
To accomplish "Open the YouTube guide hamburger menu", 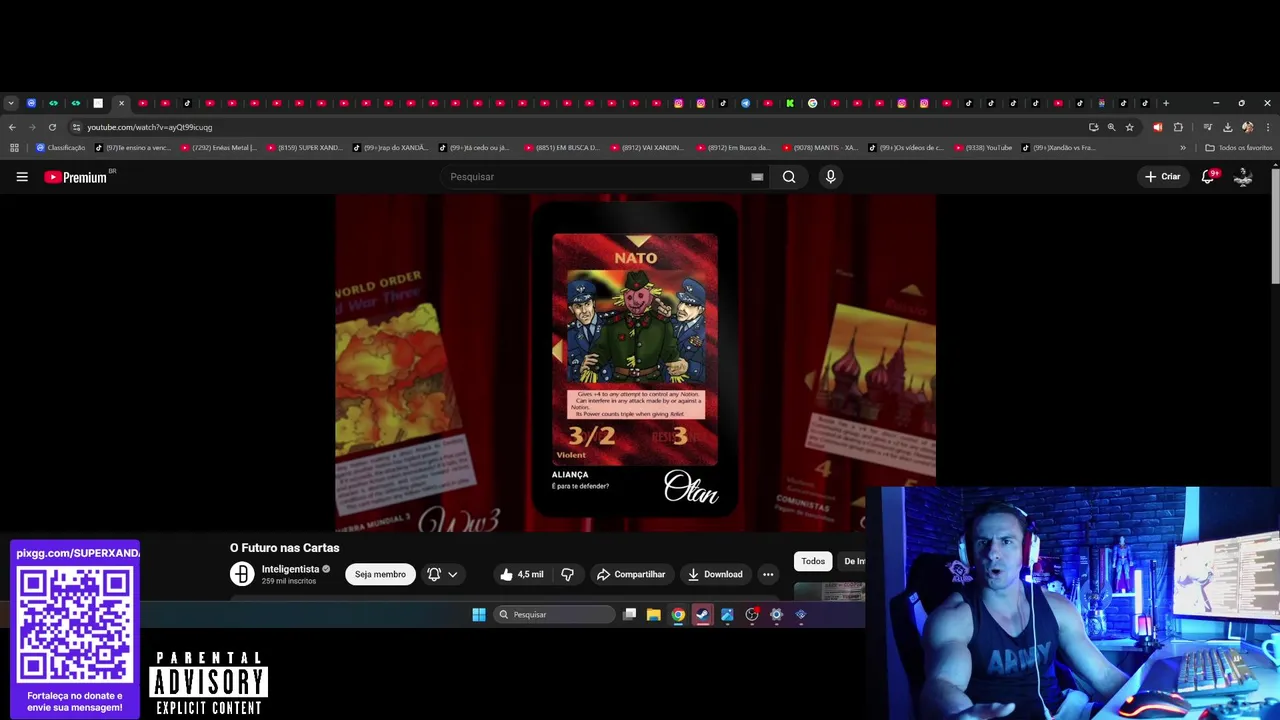I will point(22,177).
